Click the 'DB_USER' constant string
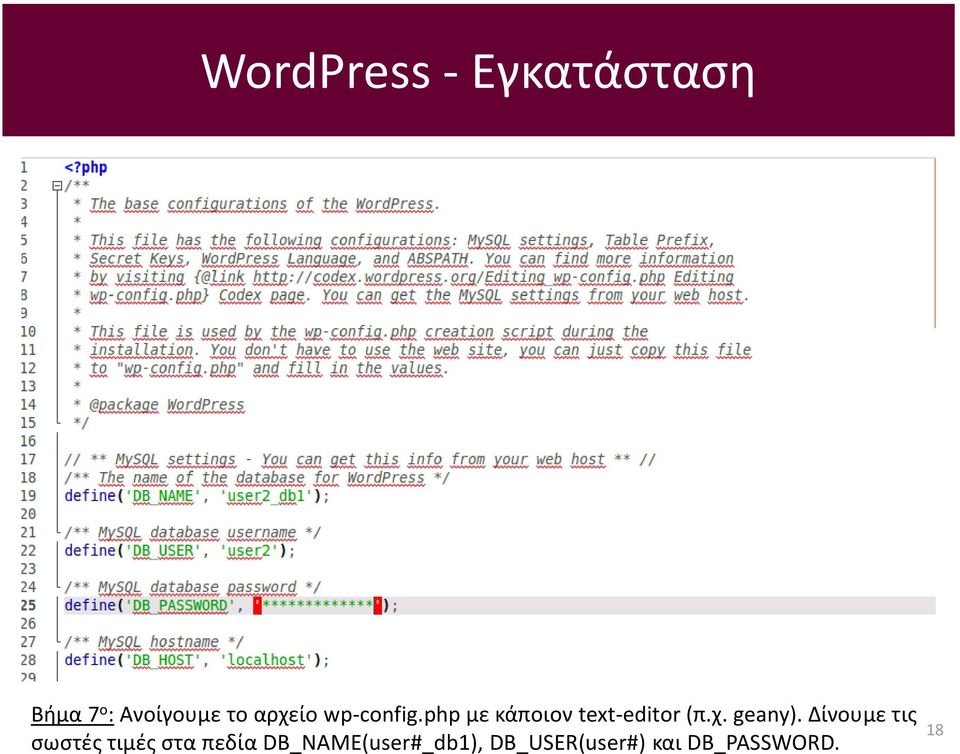Image resolution: width=960 pixels, height=754 pixels. click(163, 551)
